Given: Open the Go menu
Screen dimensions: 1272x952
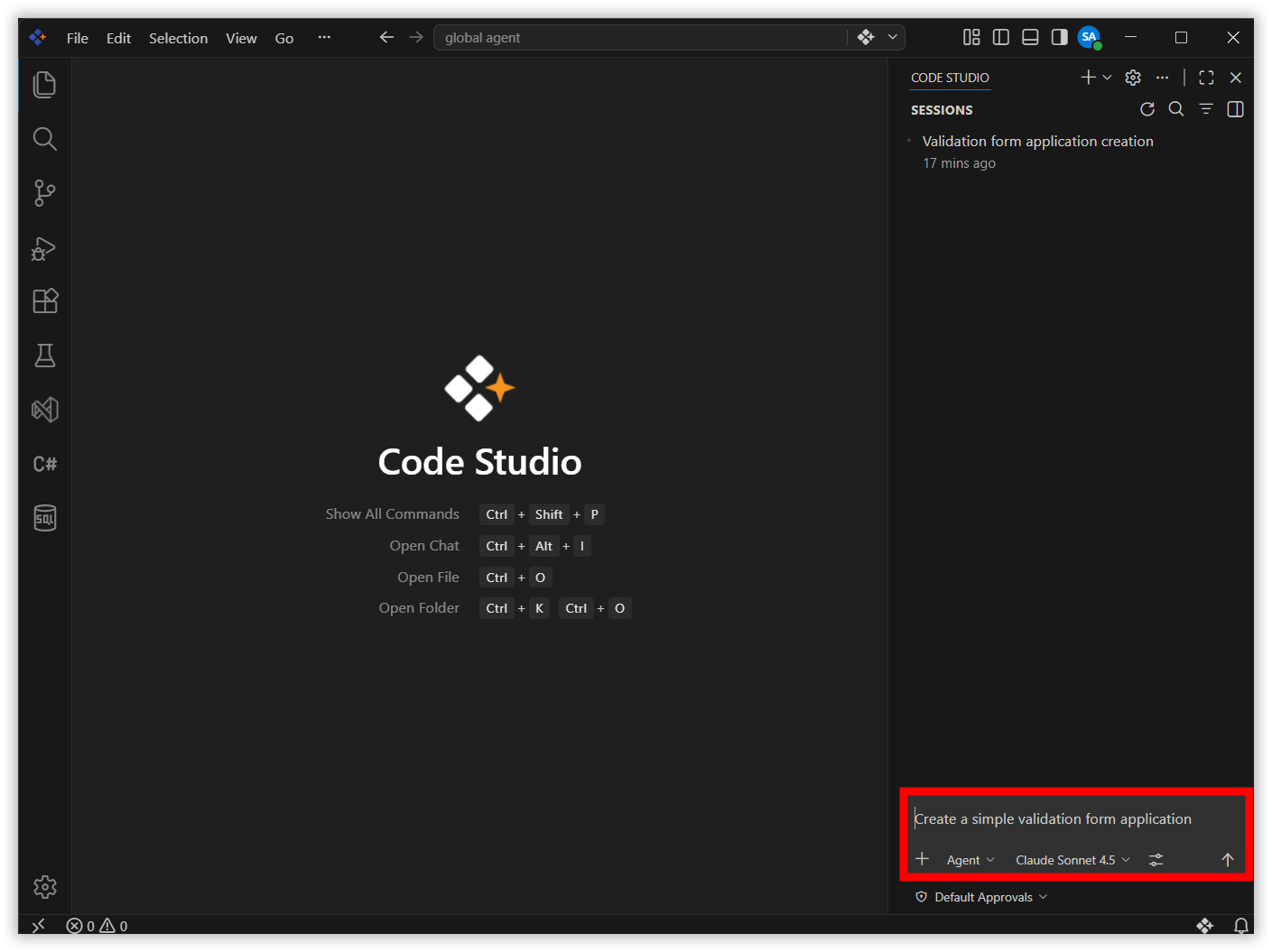Looking at the screenshot, I should (284, 38).
